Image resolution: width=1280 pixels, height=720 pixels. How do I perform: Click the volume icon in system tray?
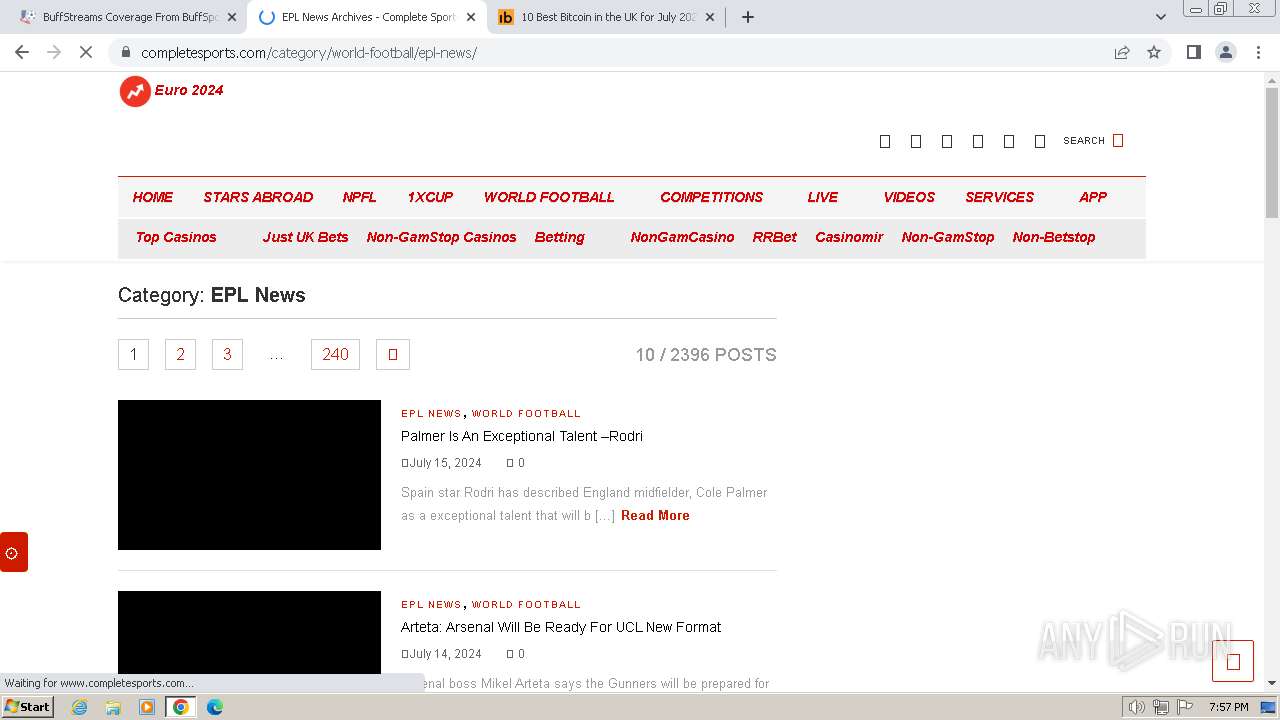coord(1137,707)
